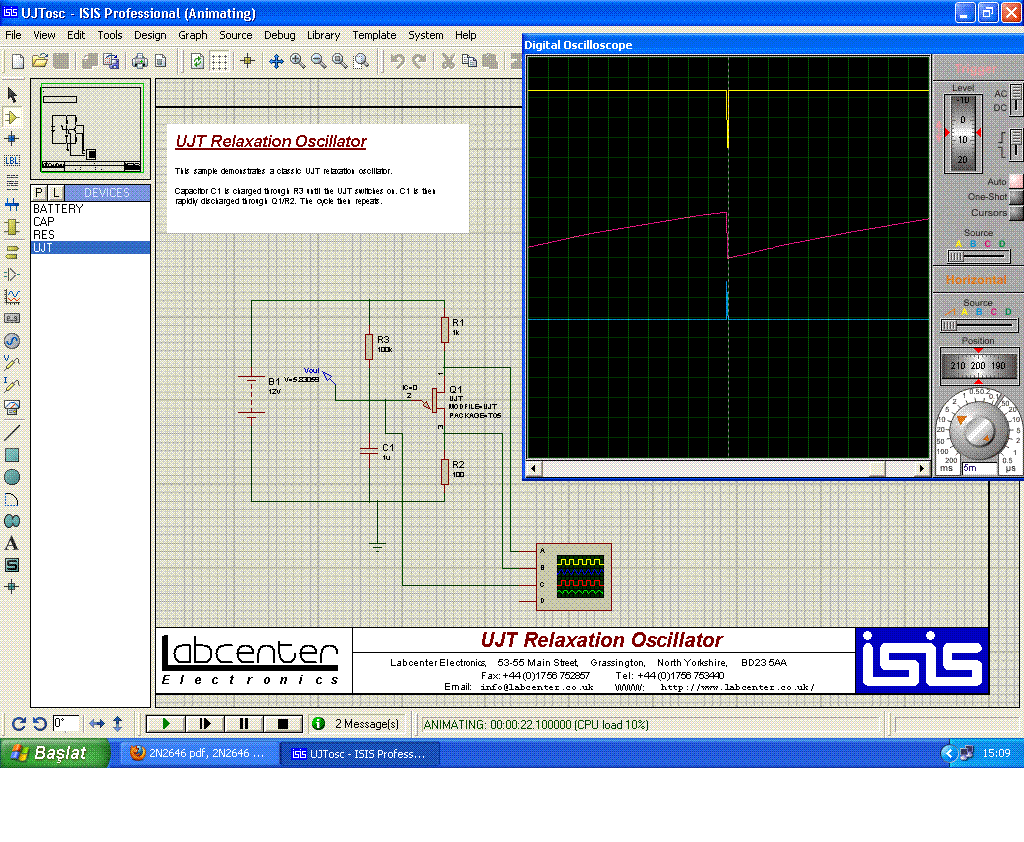Click the Open Design folder icon
This screenshot has height=842, width=1024.
click(x=40, y=61)
